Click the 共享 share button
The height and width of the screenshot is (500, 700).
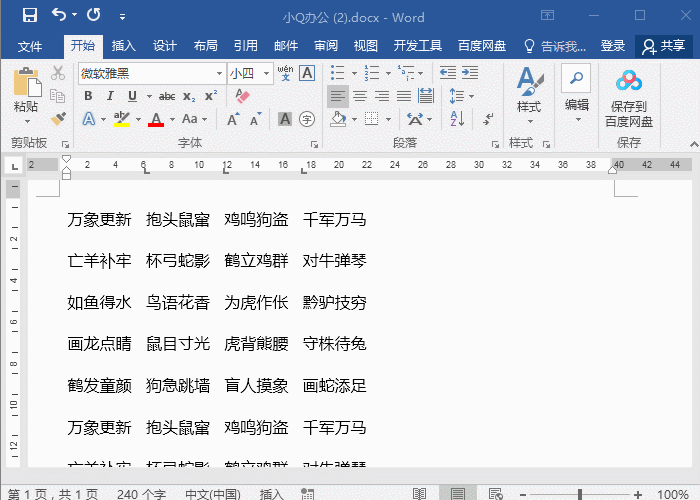(x=665, y=46)
